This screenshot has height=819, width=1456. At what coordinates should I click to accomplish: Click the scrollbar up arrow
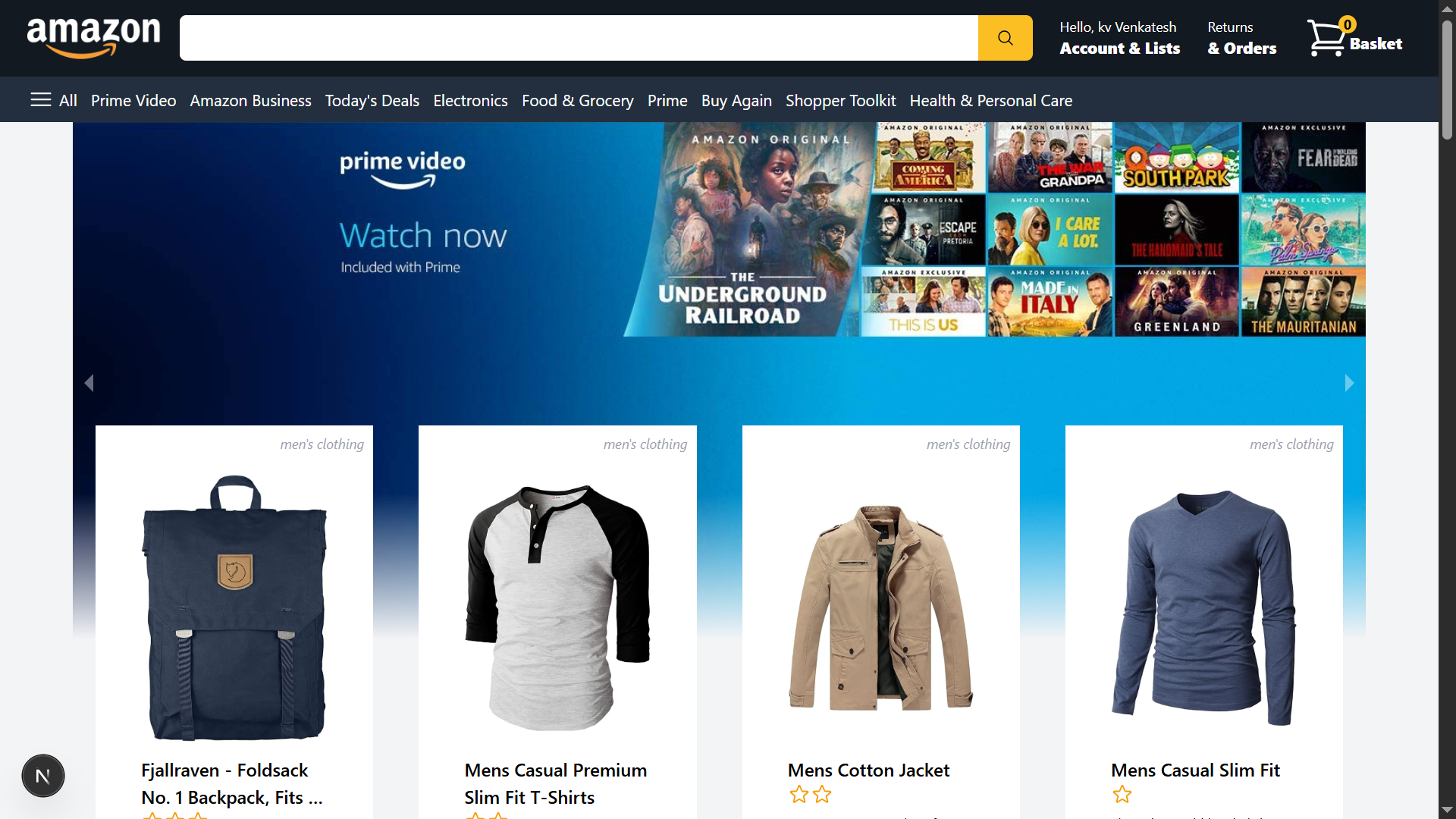click(1447, 8)
